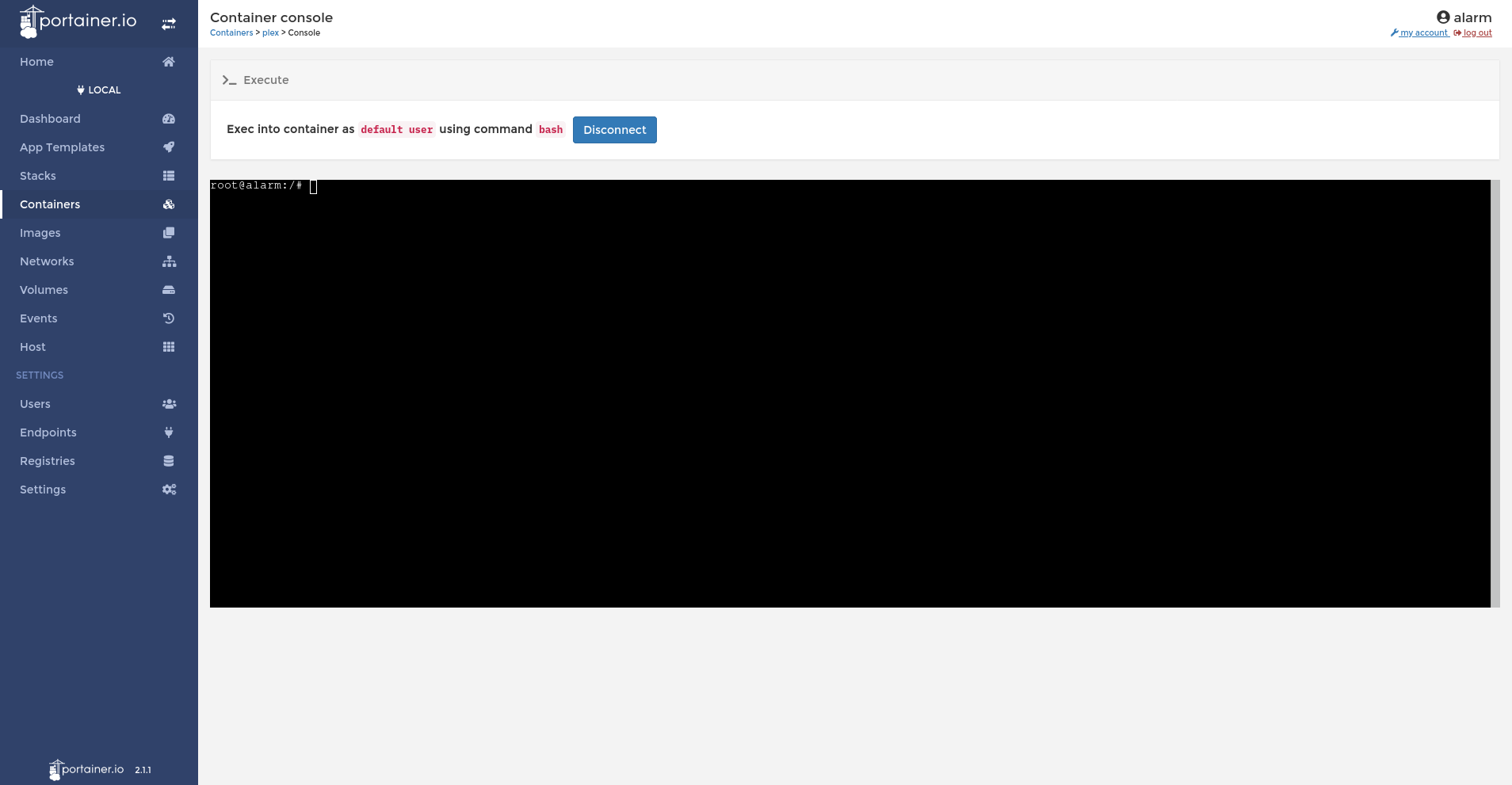Open the Images section
Viewport: 1512px width, 785px height.
99,233
